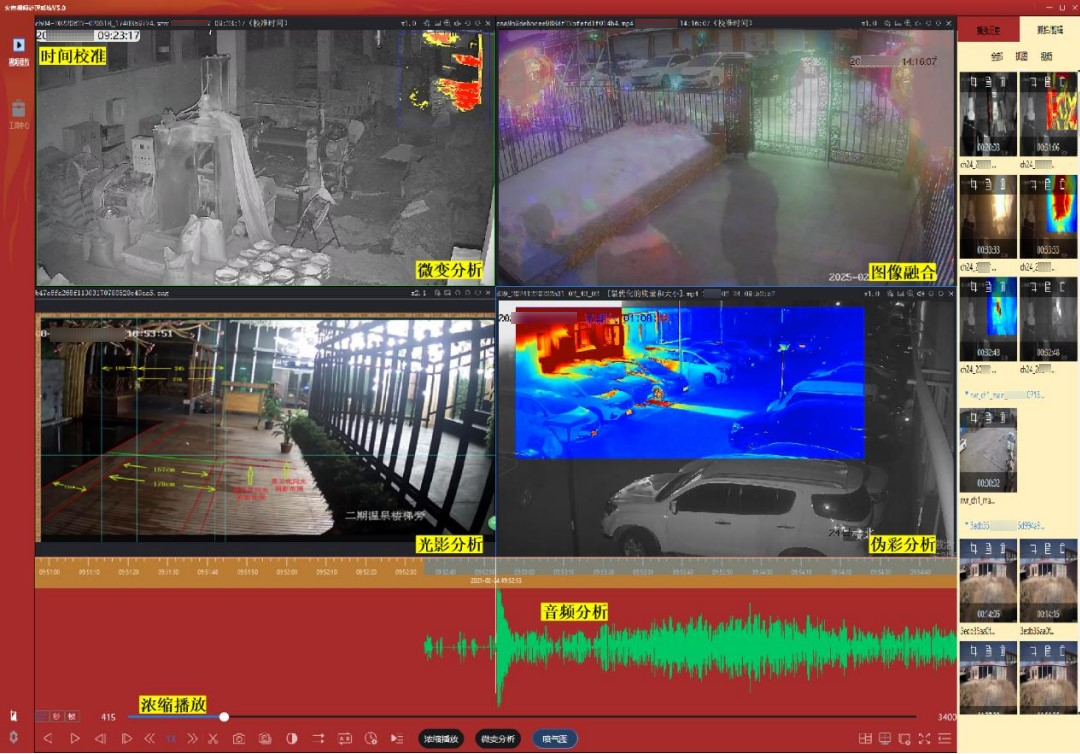Click the 微变分析 button

(x=497, y=739)
